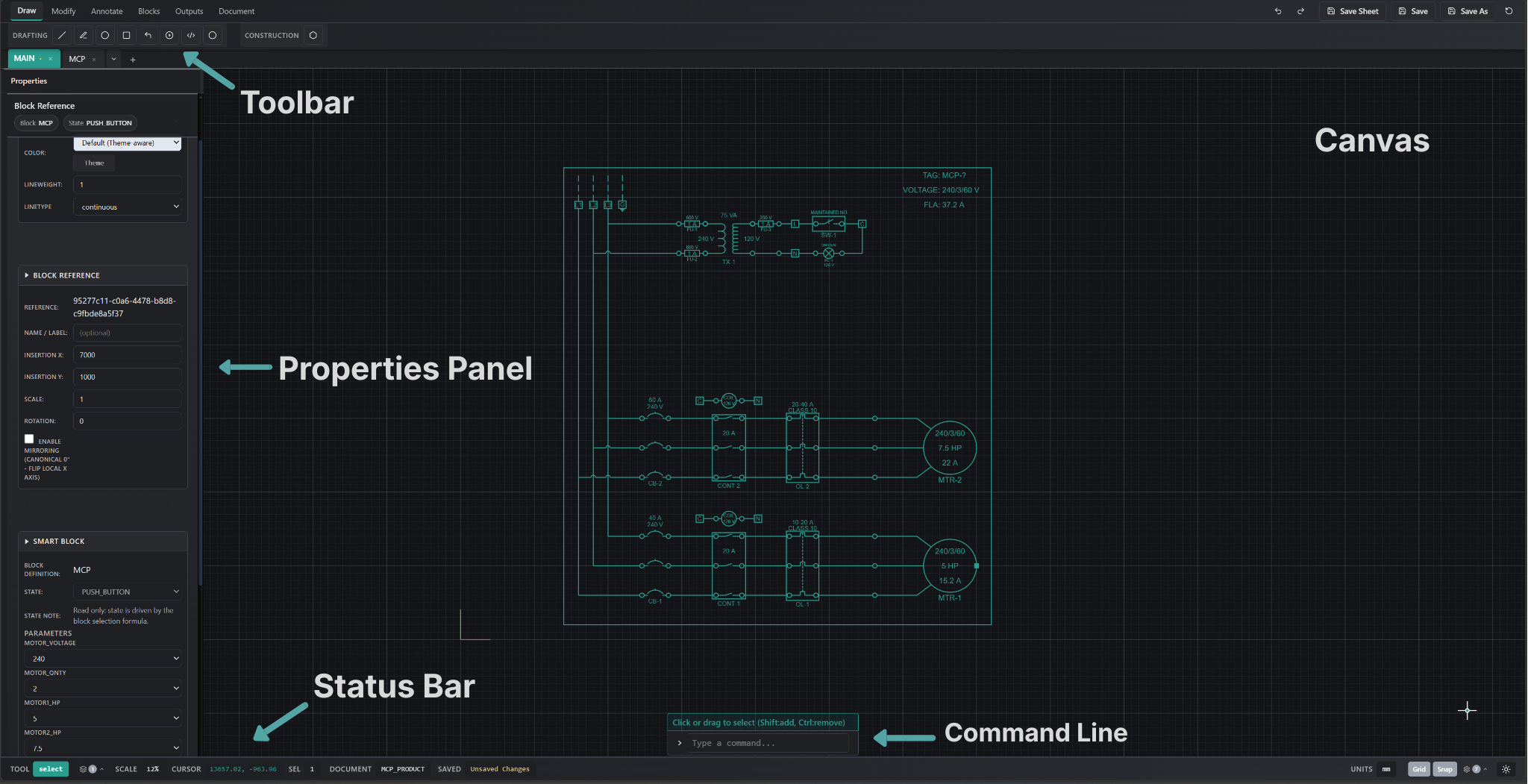
Task: Click the 12% scale value in status bar
Action: pyautogui.click(x=153, y=769)
